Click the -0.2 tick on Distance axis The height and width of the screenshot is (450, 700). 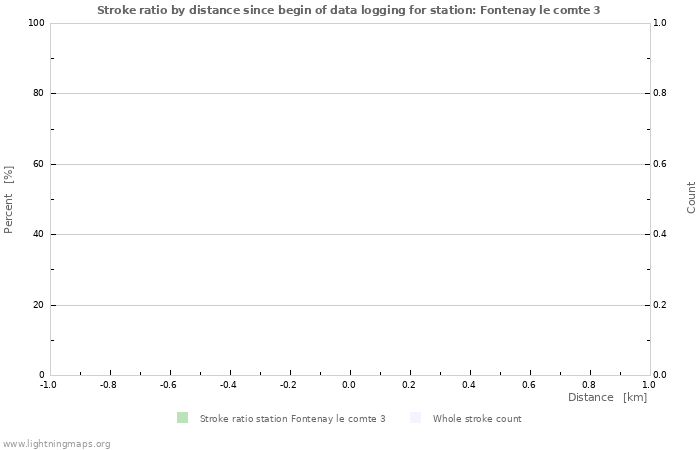pyautogui.click(x=288, y=384)
